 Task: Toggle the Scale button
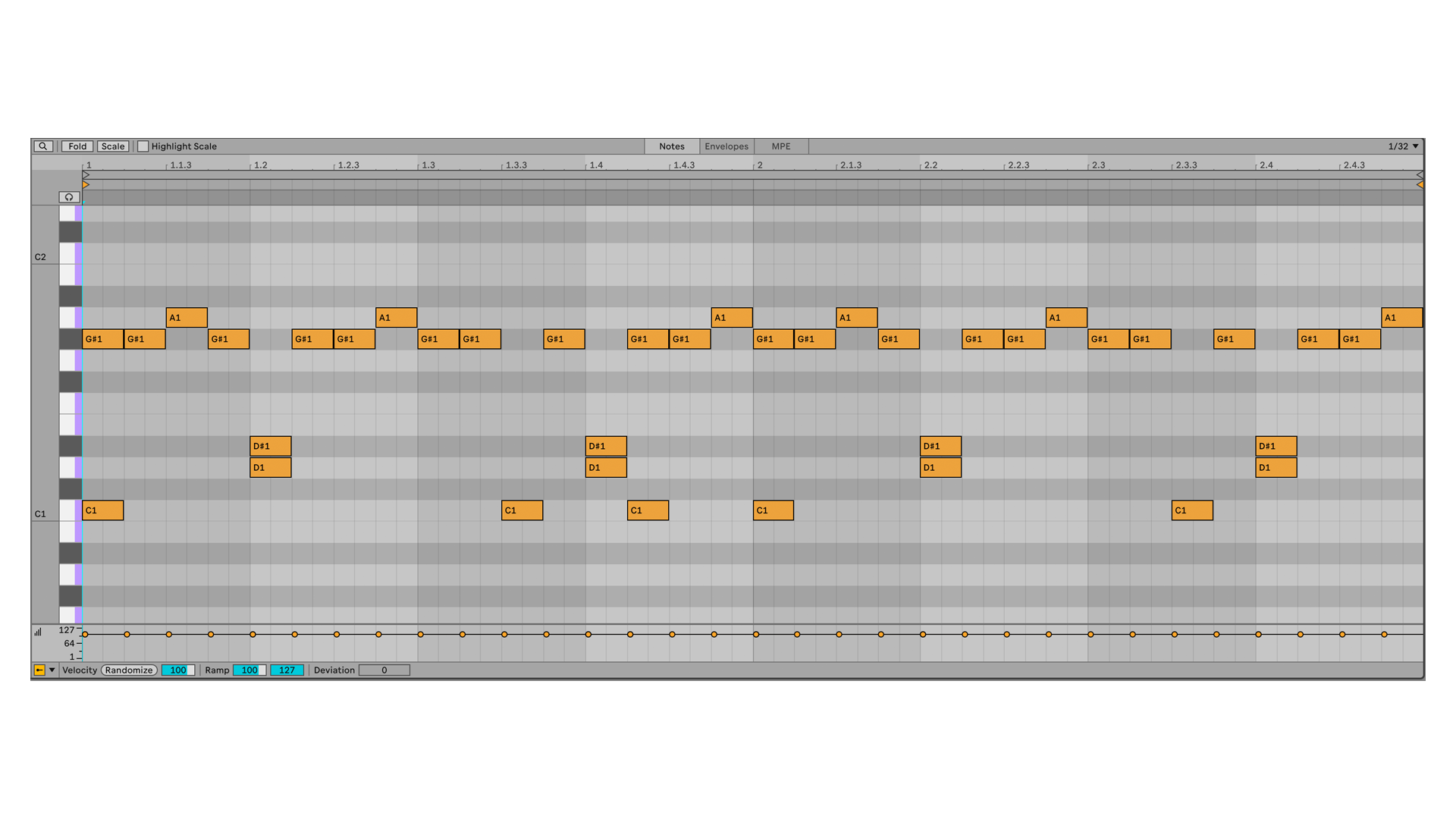113,146
